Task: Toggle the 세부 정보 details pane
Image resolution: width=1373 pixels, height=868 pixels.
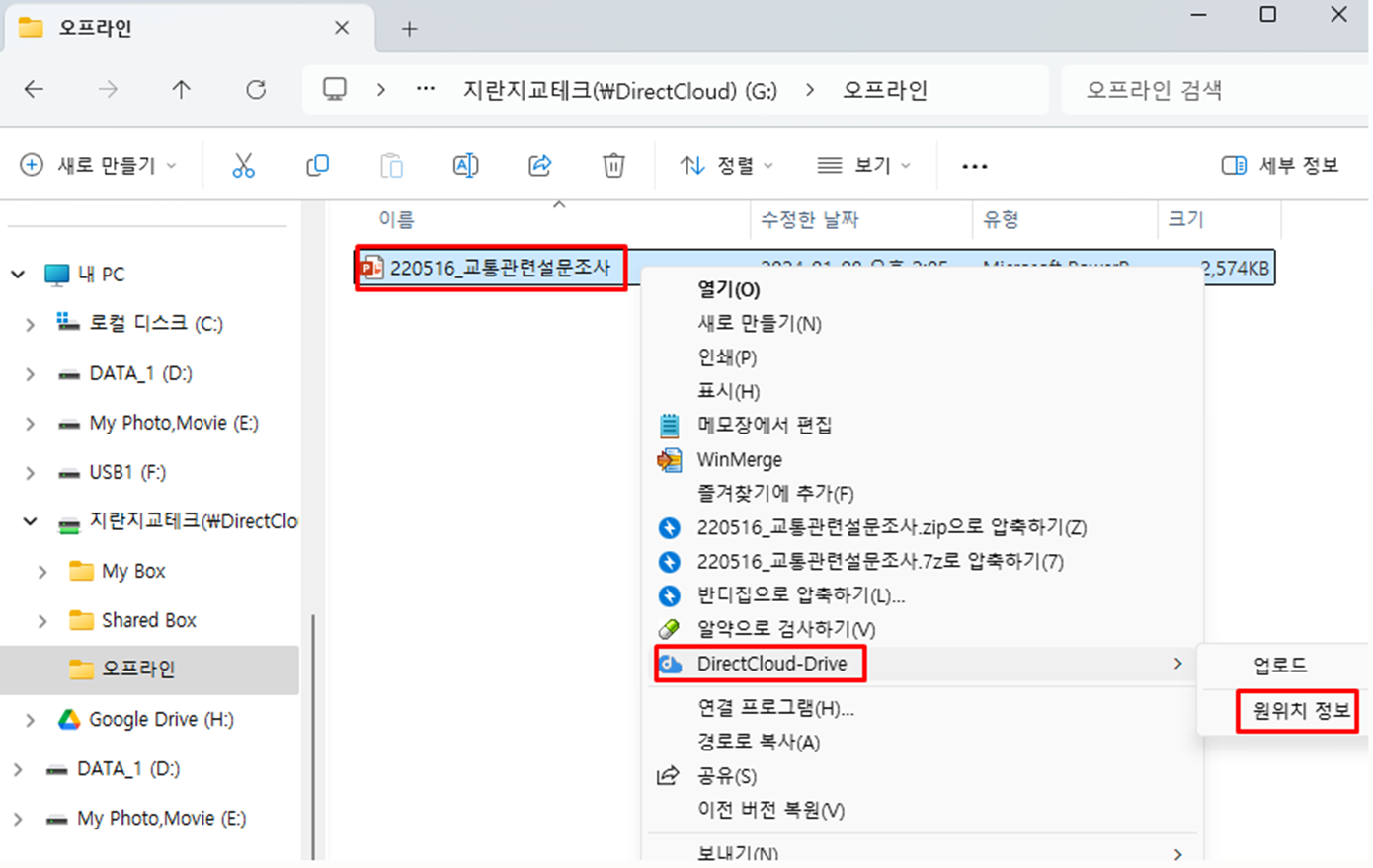Action: pos(1280,166)
